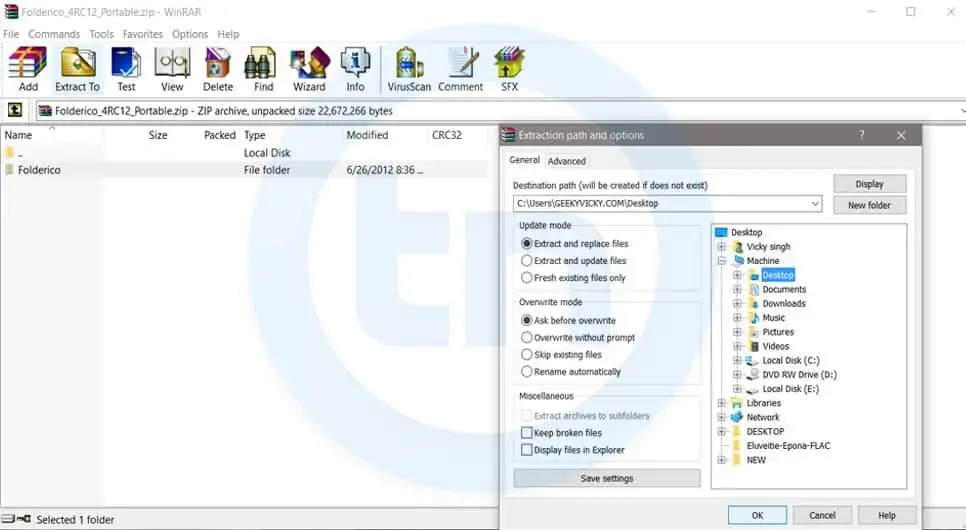Switch to the Advanced tab
The height and width of the screenshot is (530, 966).
pyautogui.click(x=567, y=161)
